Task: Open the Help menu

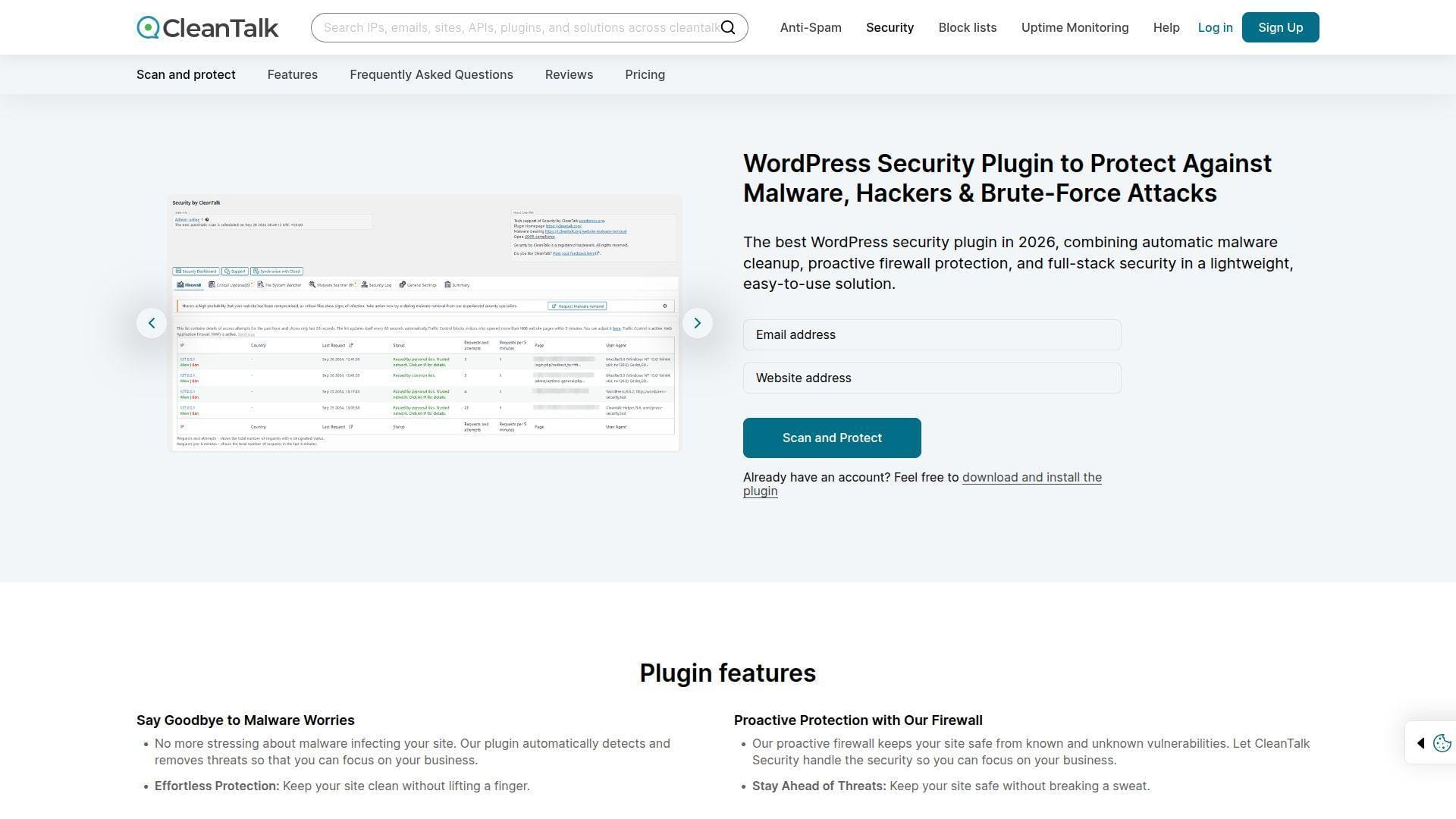Action: pyautogui.click(x=1166, y=27)
